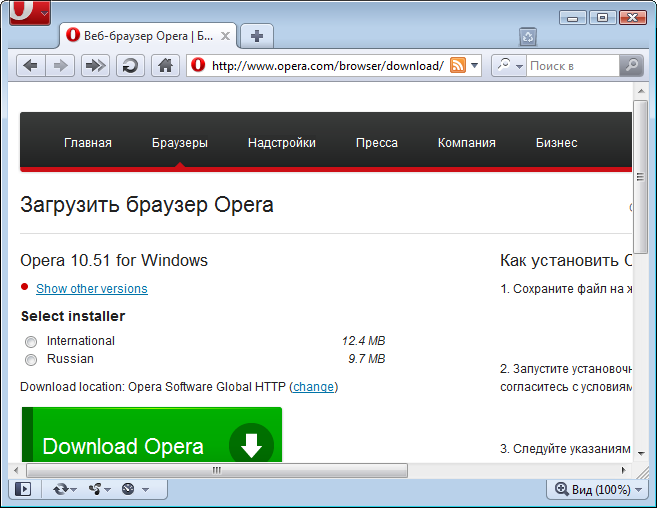Open the address bar history dropdown
657x508 pixels.
[x=474, y=65]
